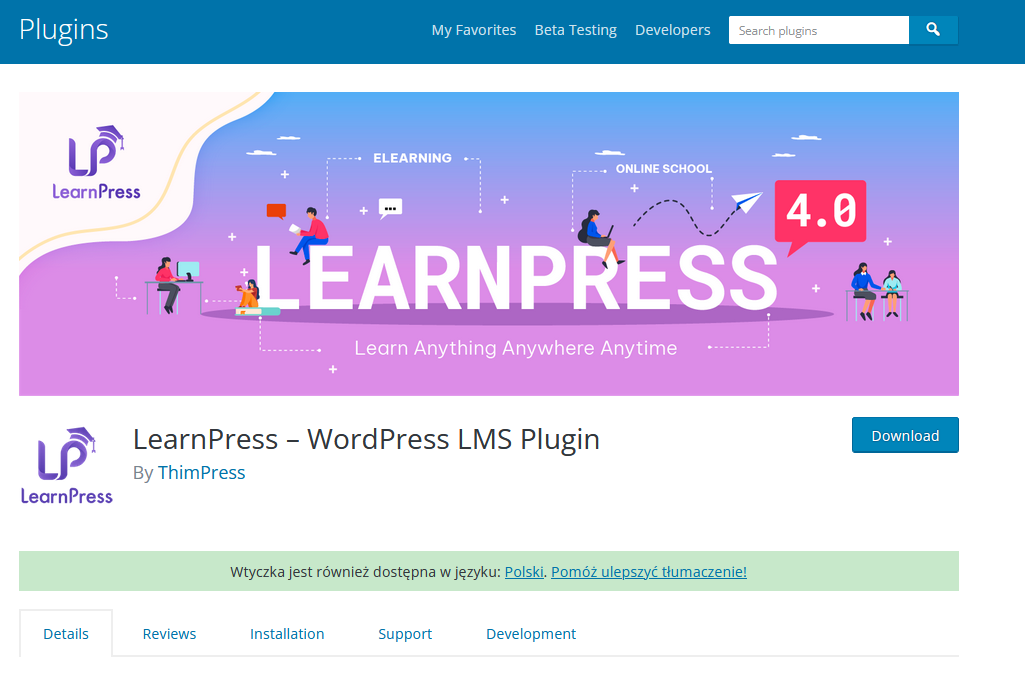The height and width of the screenshot is (687, 1025).
Task: Switch to the Support tab
Action: [404, 633]
